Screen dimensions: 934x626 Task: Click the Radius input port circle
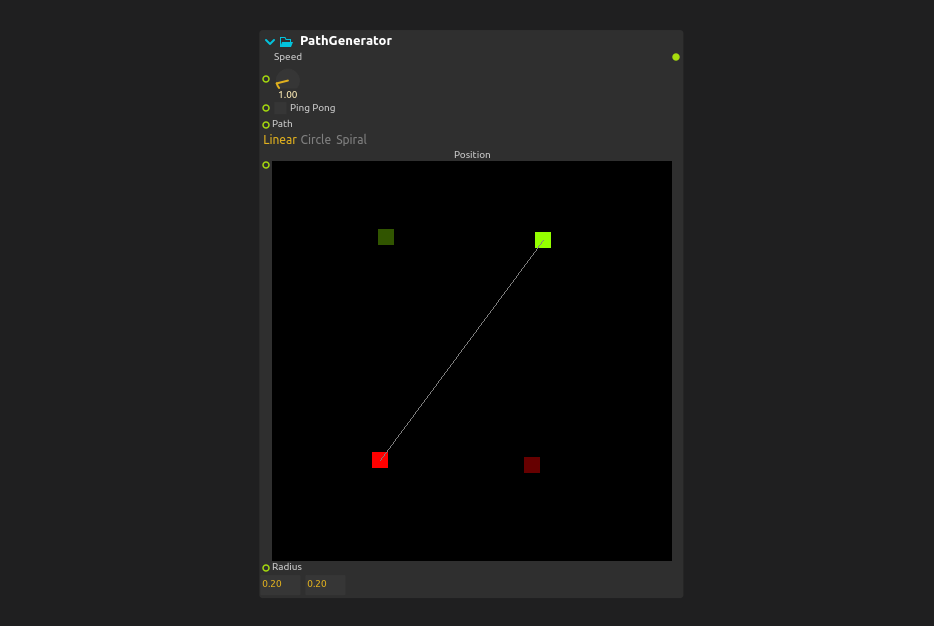click(x=266, y=568)
